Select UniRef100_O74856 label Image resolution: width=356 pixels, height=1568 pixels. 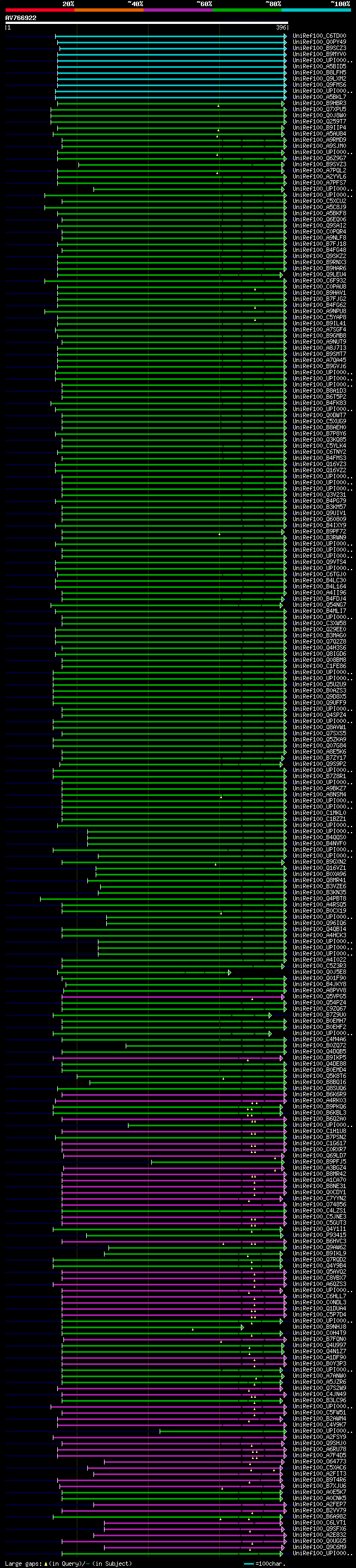[319, 1205]
